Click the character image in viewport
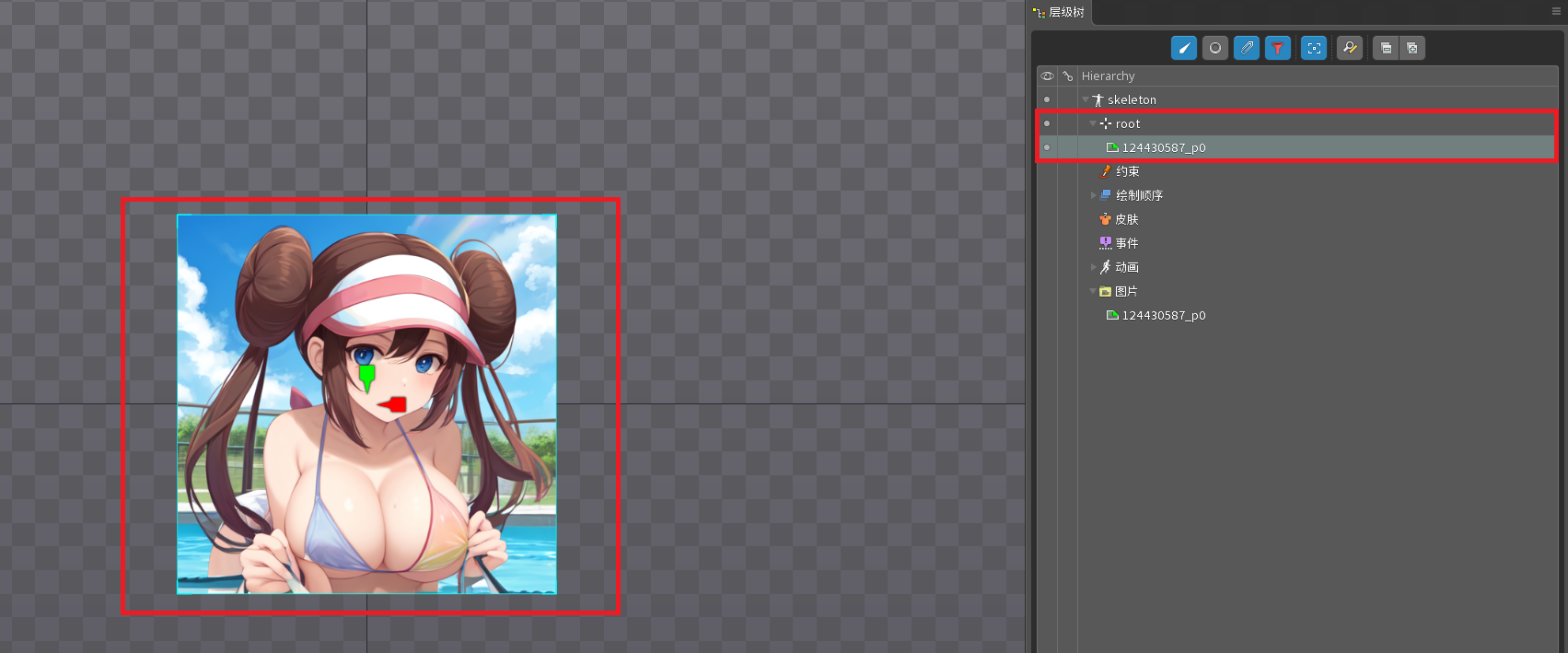 pyautogui.click(x=366, y=404)
